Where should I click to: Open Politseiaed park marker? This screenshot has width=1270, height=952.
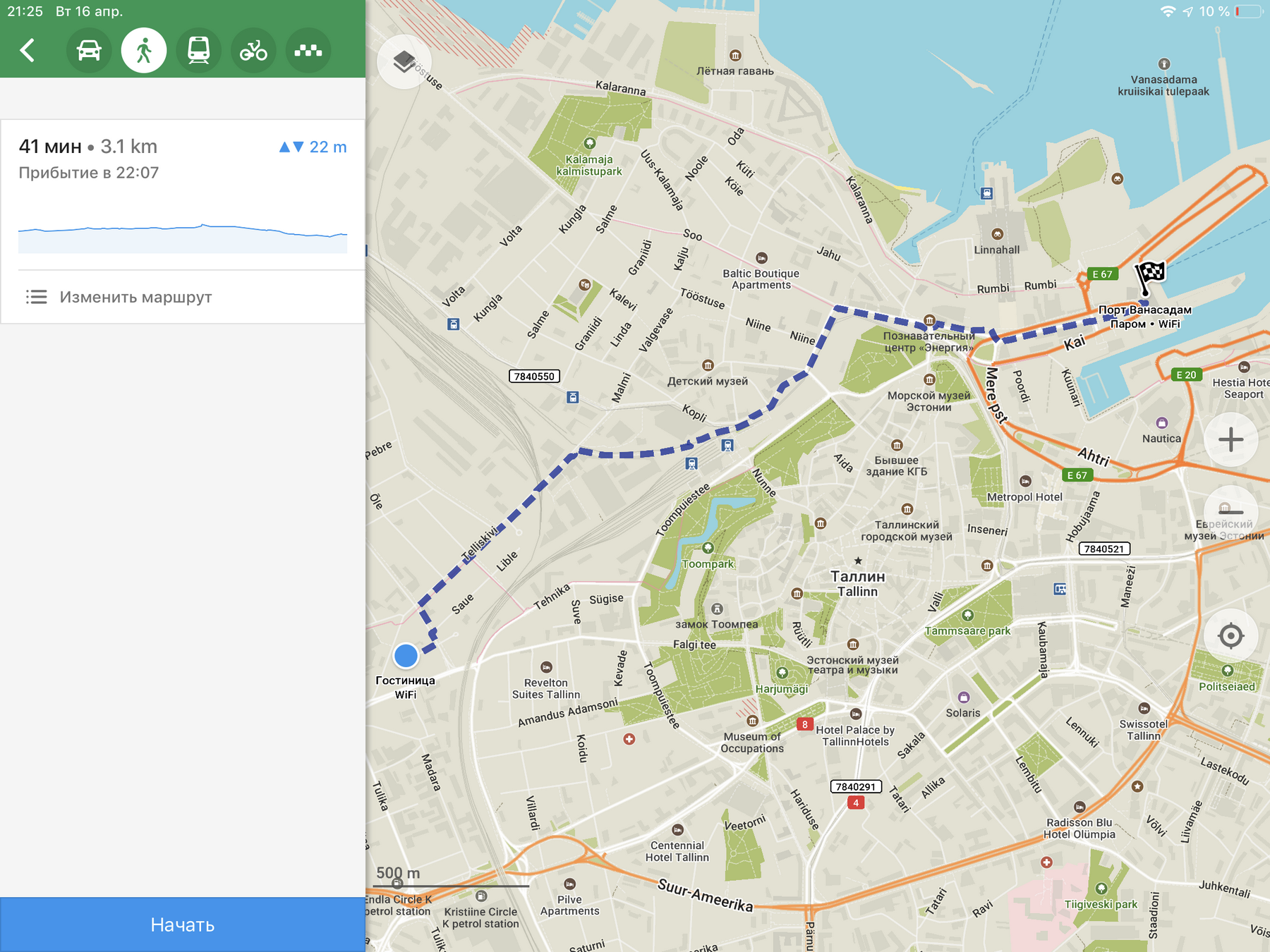[x=1228, y=671]
